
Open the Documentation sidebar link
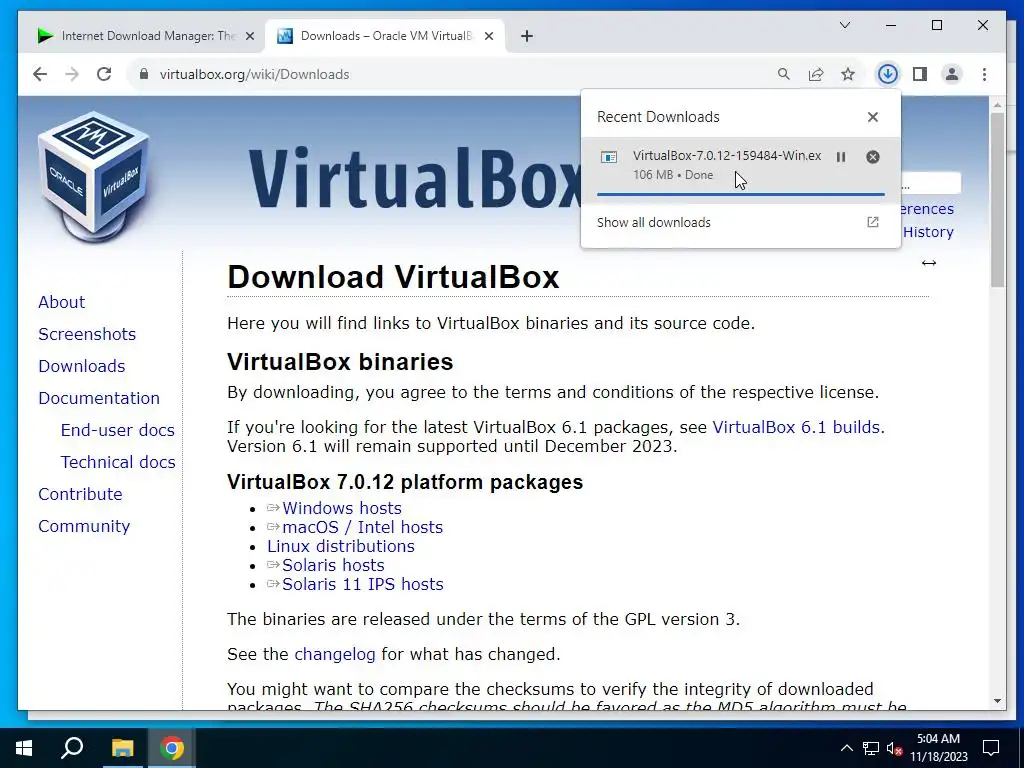tap(99, 398)
